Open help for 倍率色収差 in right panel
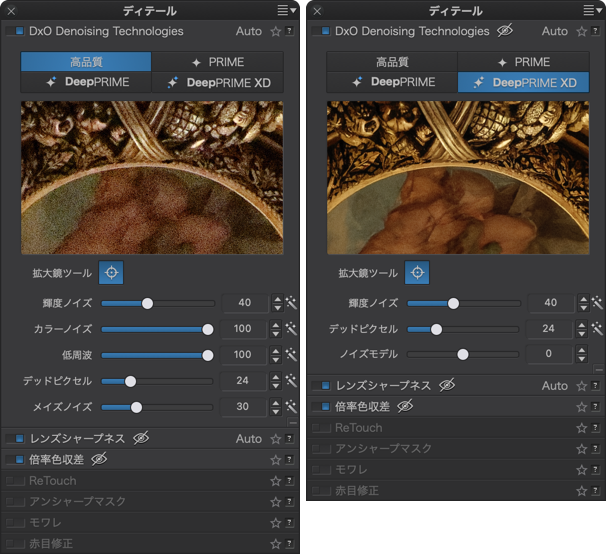This screenshot has height=554, width=606. click(595, 406)
